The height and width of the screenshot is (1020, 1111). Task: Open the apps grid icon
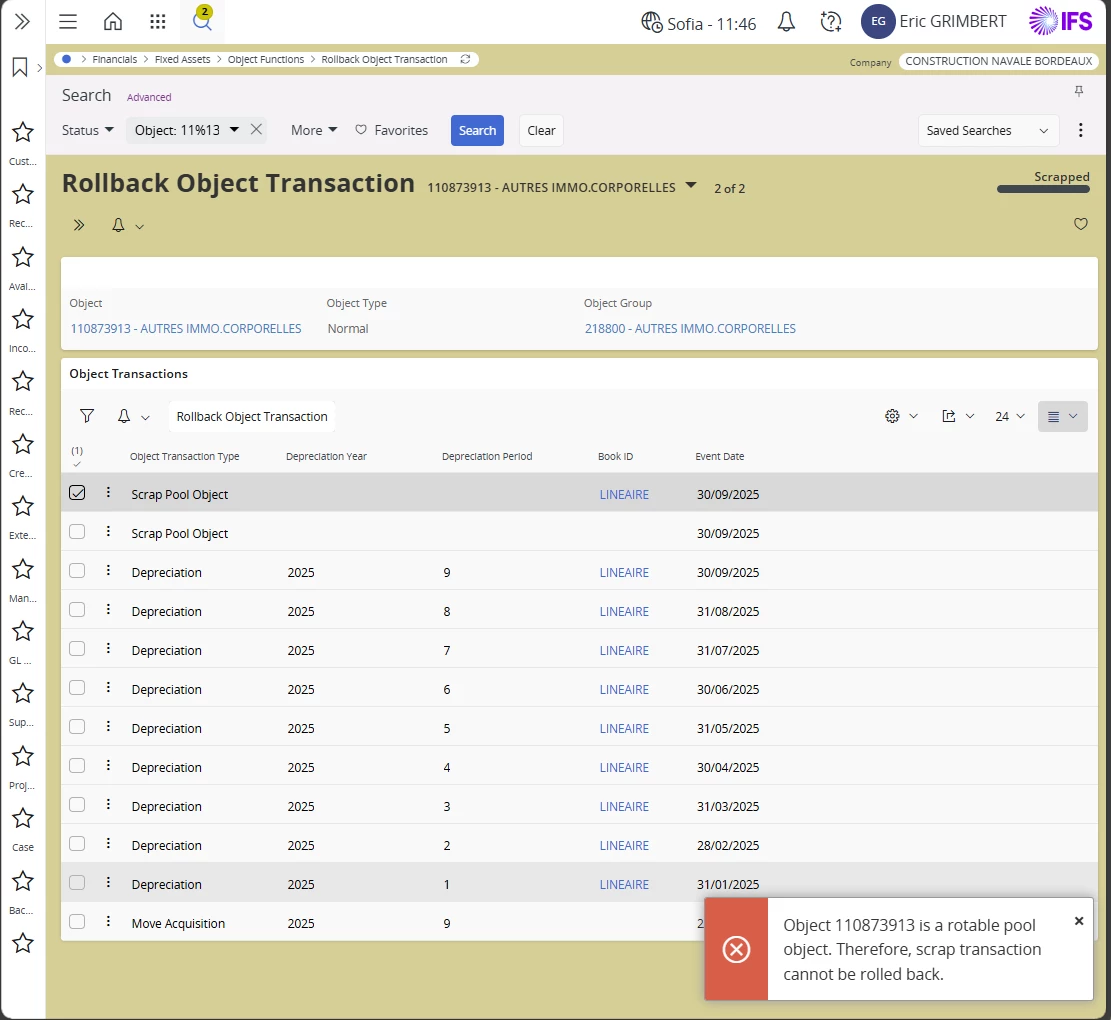(158, 22)
